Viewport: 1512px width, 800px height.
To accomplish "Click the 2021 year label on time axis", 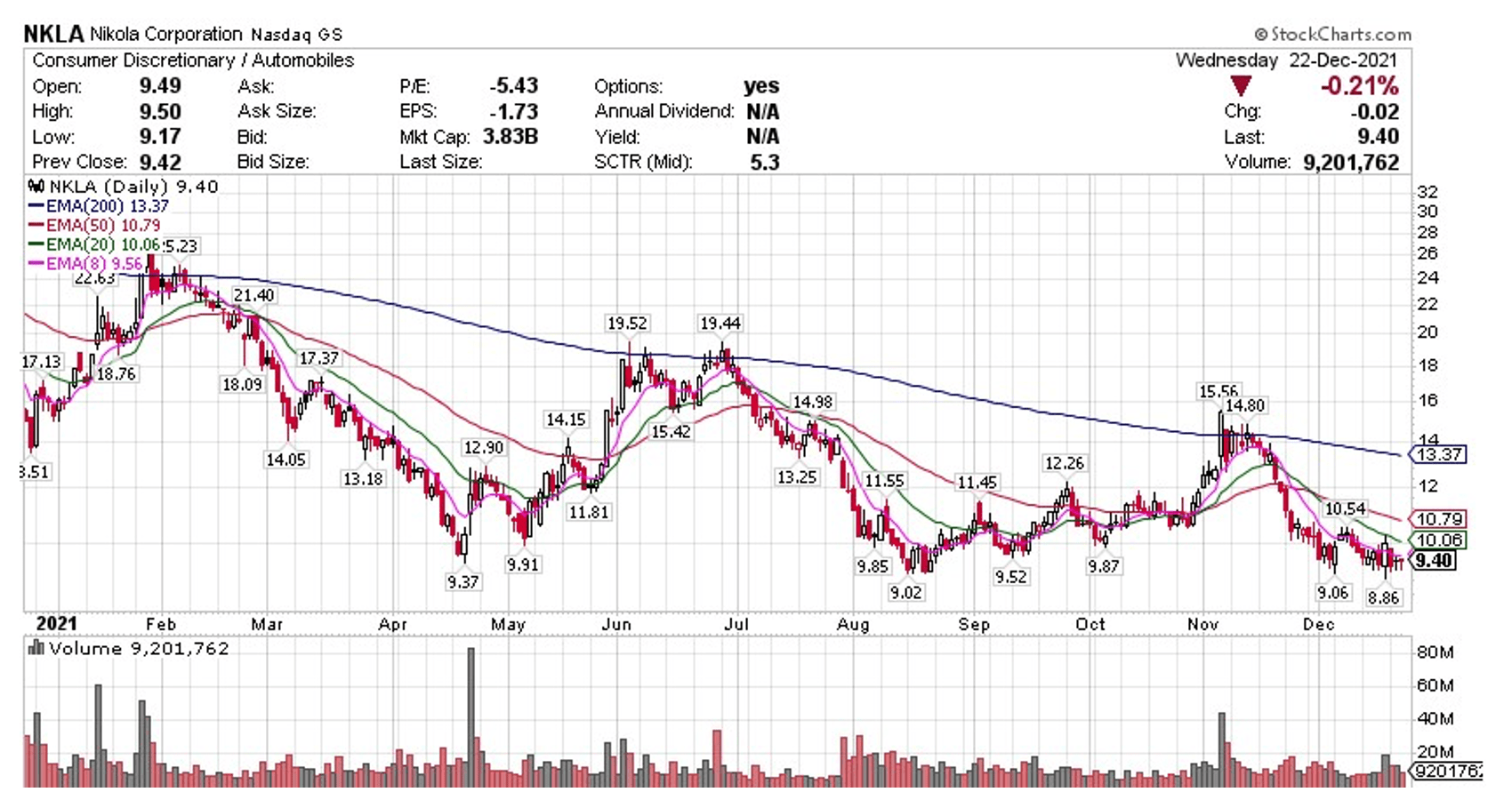I will pos(56,624).
